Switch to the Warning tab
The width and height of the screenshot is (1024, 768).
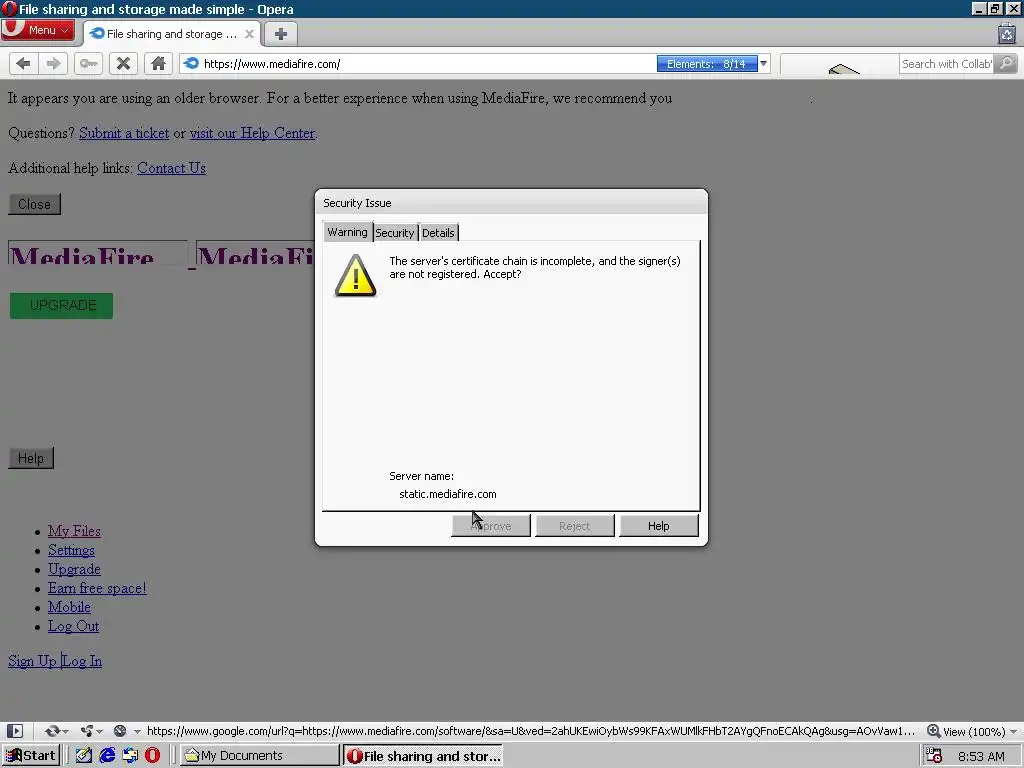pyautogui.click(x=347, y=232)
